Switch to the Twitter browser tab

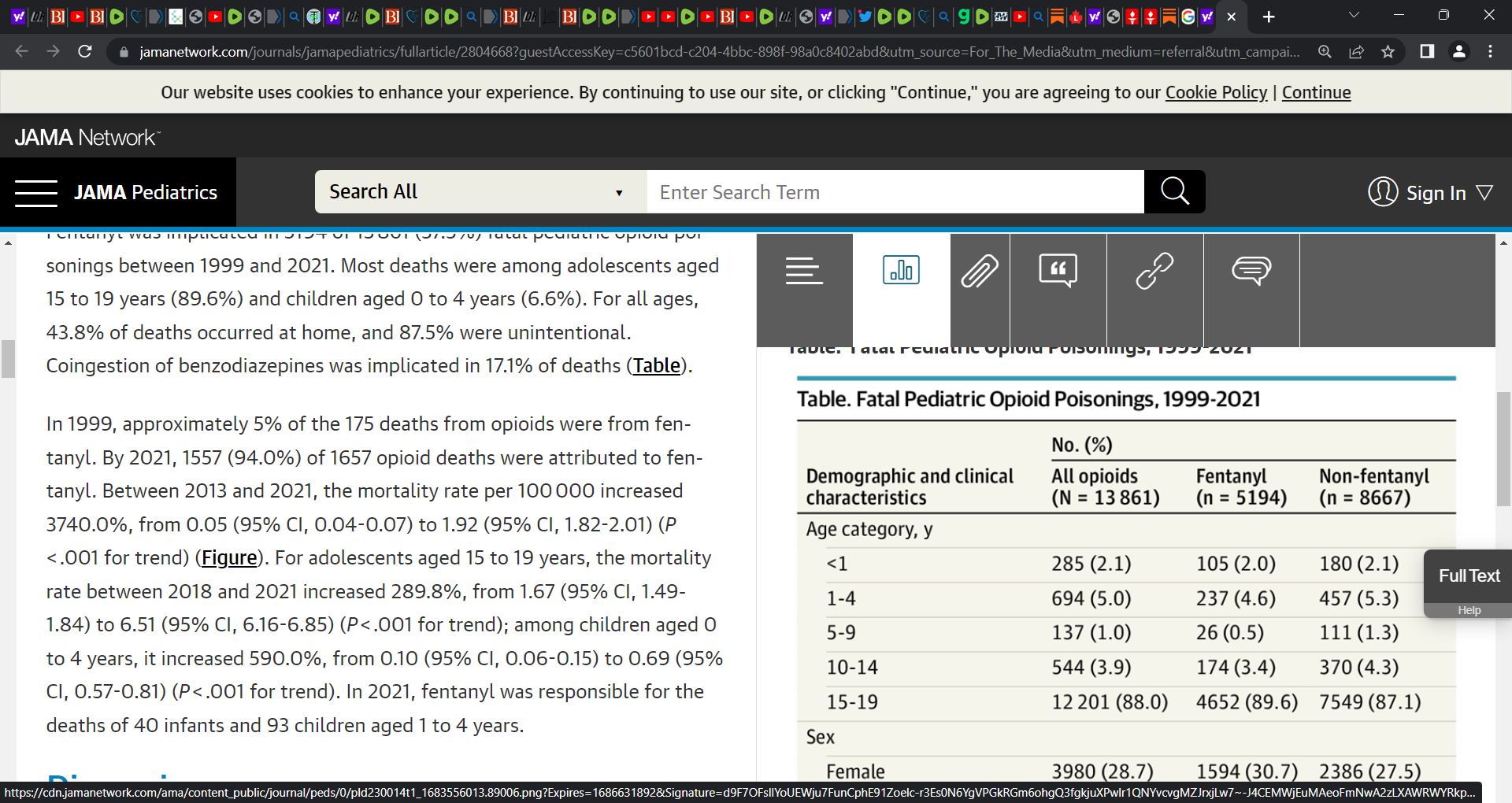pos(865,17)
